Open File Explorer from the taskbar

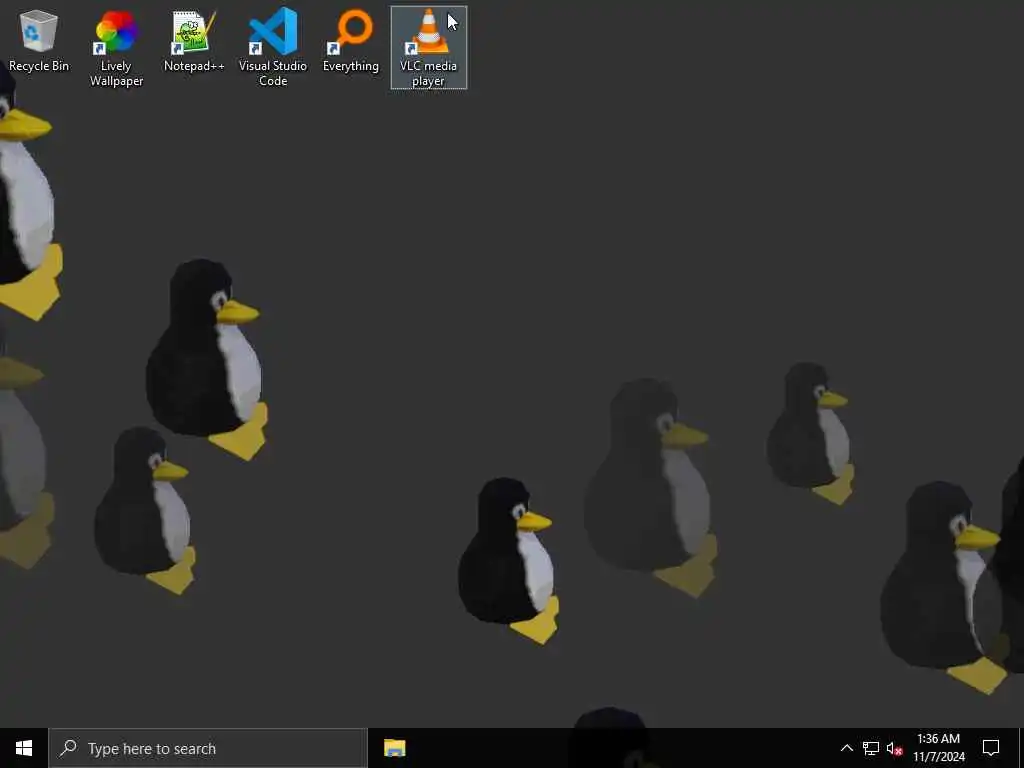[394, 748]
